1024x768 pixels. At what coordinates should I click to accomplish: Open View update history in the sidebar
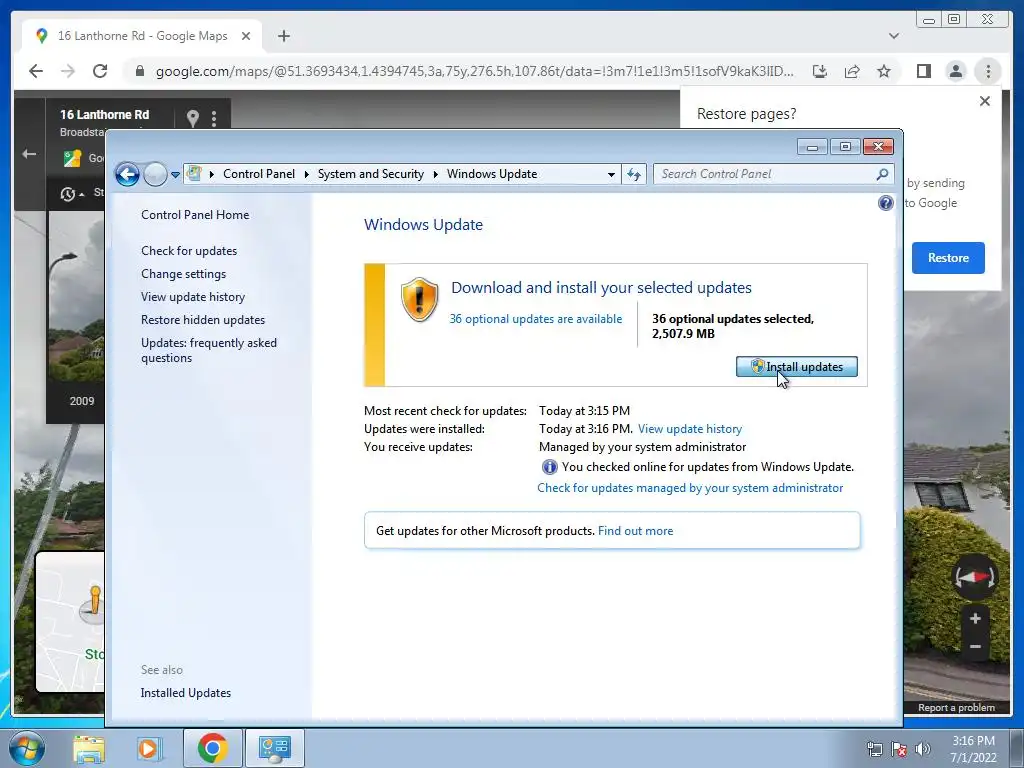point(193,296)
